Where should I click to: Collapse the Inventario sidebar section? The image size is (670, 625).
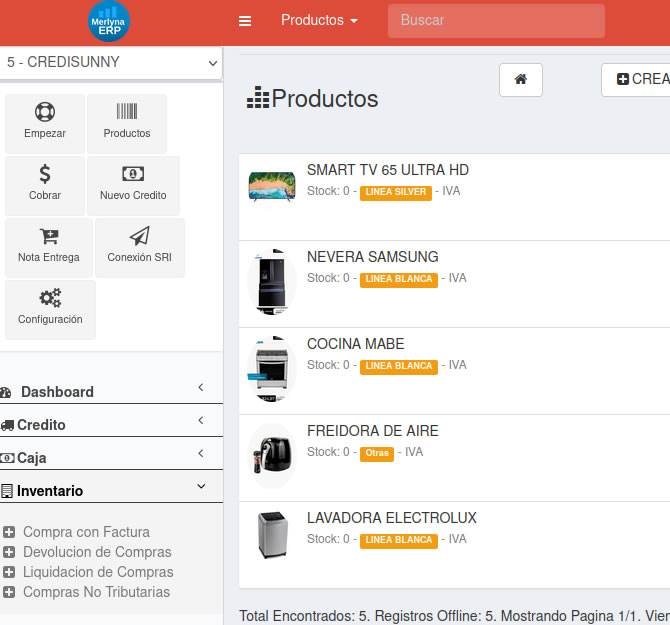pyautogui.click(x=111, y=491)
